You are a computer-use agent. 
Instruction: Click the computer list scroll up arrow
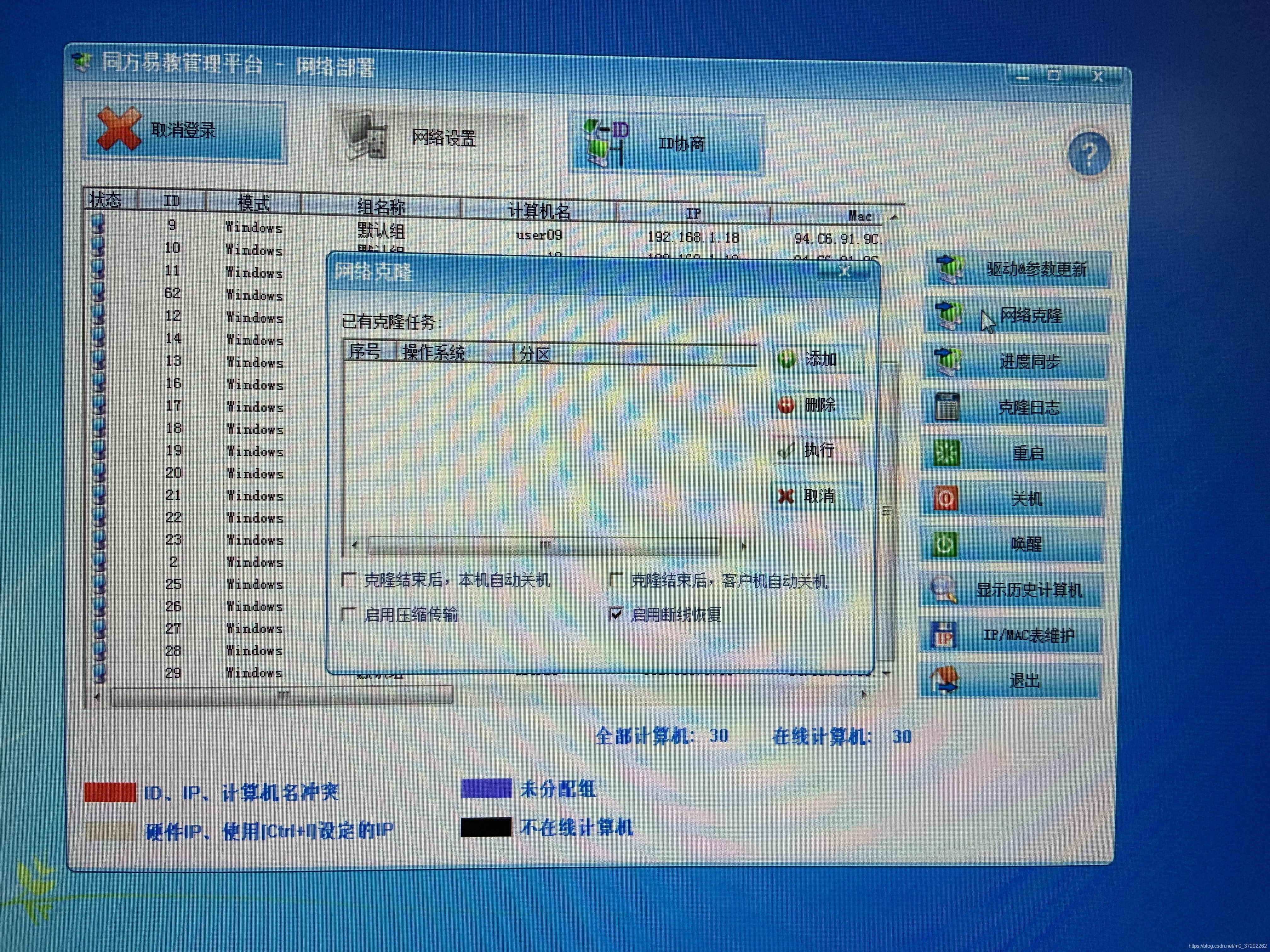(x=894, y=218)
